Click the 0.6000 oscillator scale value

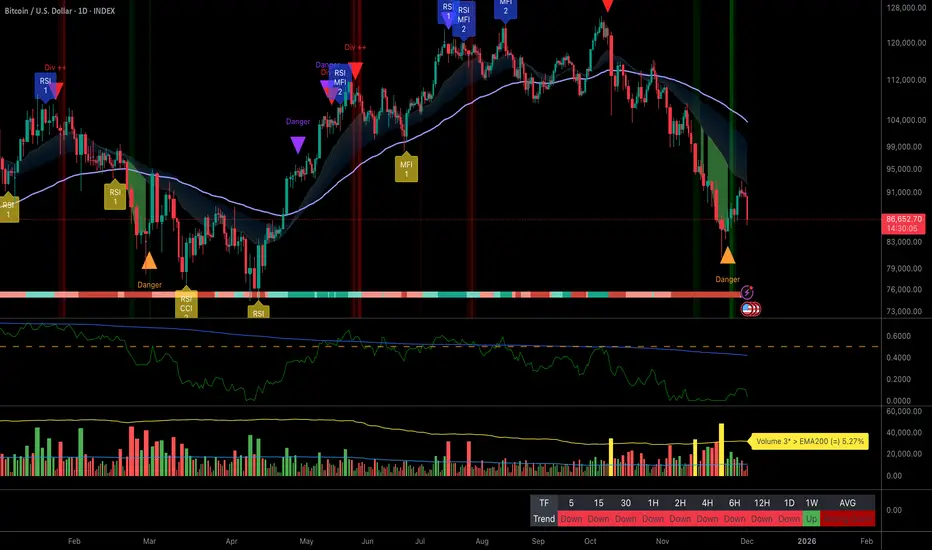point(898,336)
